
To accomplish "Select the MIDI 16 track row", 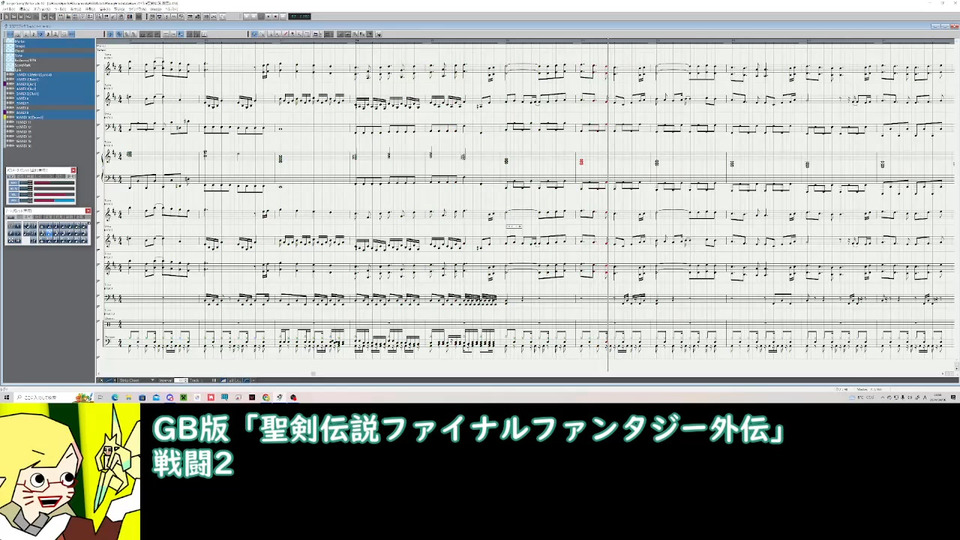I will 50,146.
